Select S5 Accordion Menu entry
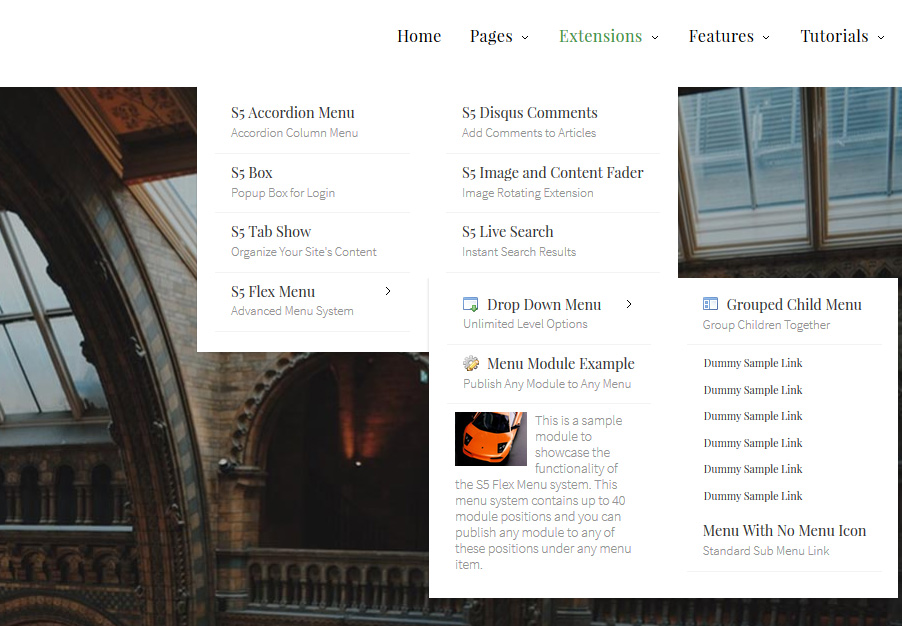The height and width of the screenshot is (626, 902). [293, 113]
